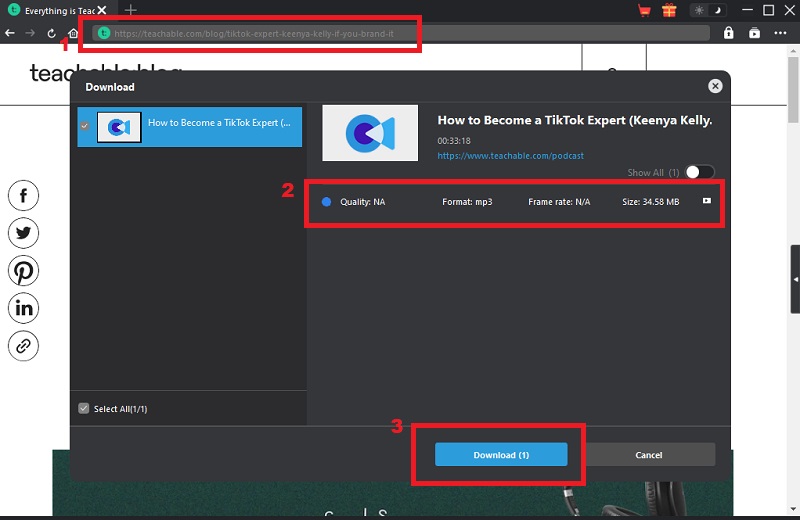800x520 pixels.
Task: Go back using the back arrow
Action: pos(10,33)
